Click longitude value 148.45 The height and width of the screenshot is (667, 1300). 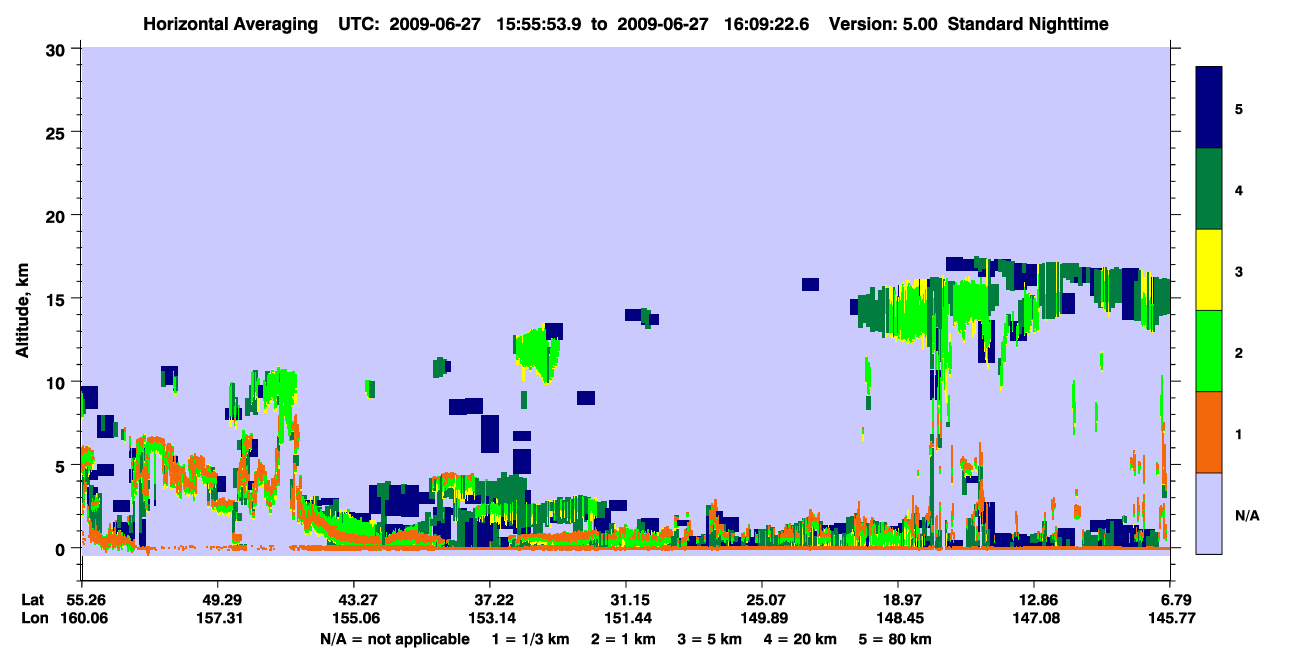coord(897,619)
